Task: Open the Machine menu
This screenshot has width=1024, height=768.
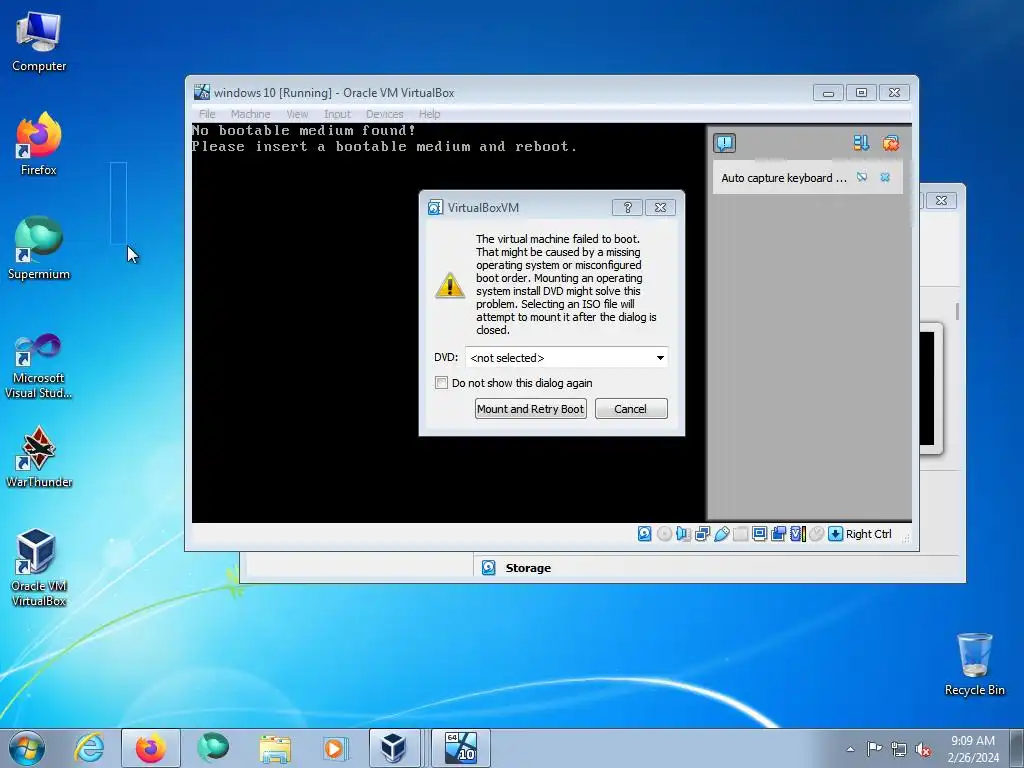Action: pyautogui.click(x=250, y=114)
